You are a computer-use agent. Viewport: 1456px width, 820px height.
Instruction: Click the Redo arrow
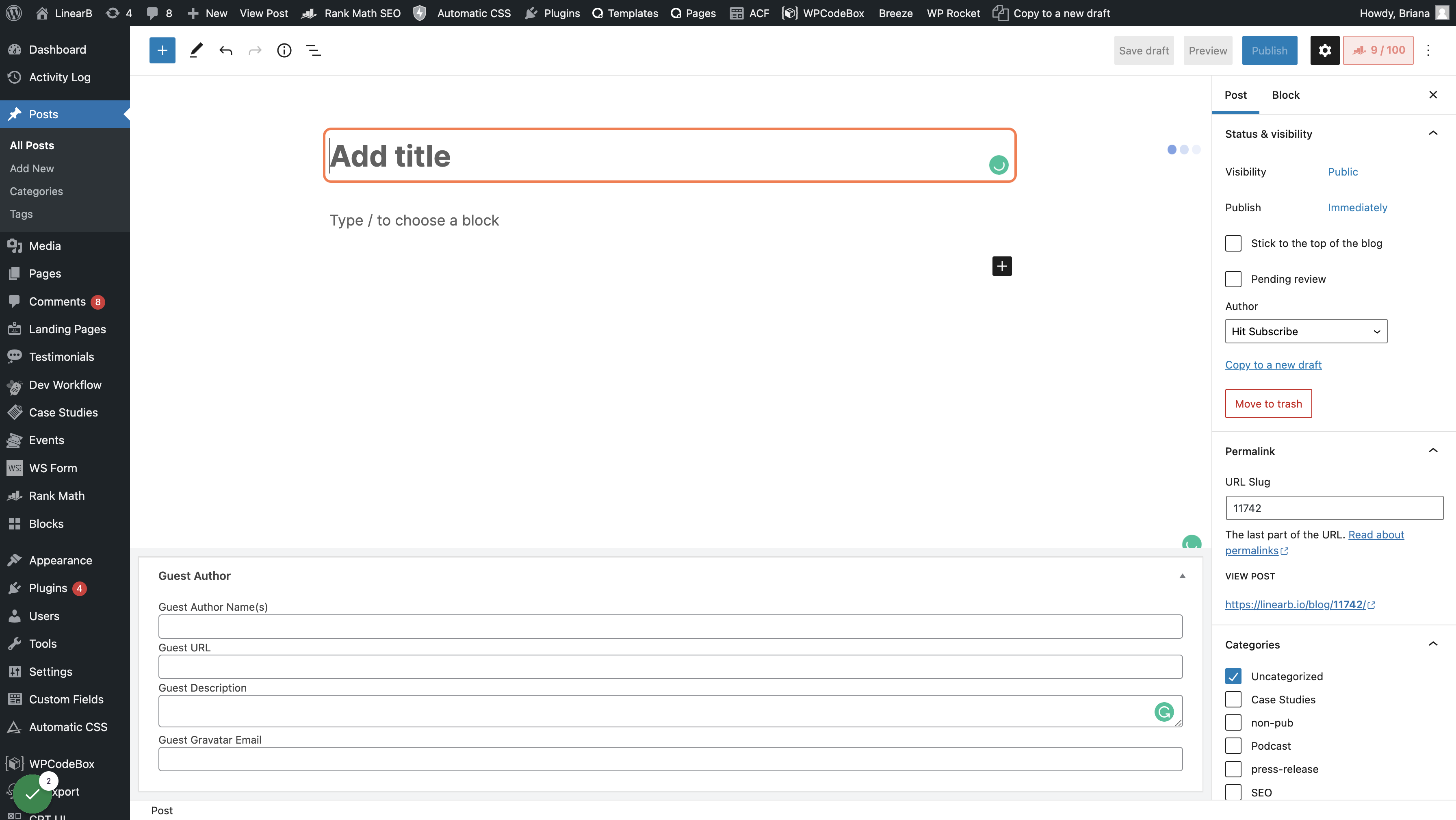click(255, 50)
